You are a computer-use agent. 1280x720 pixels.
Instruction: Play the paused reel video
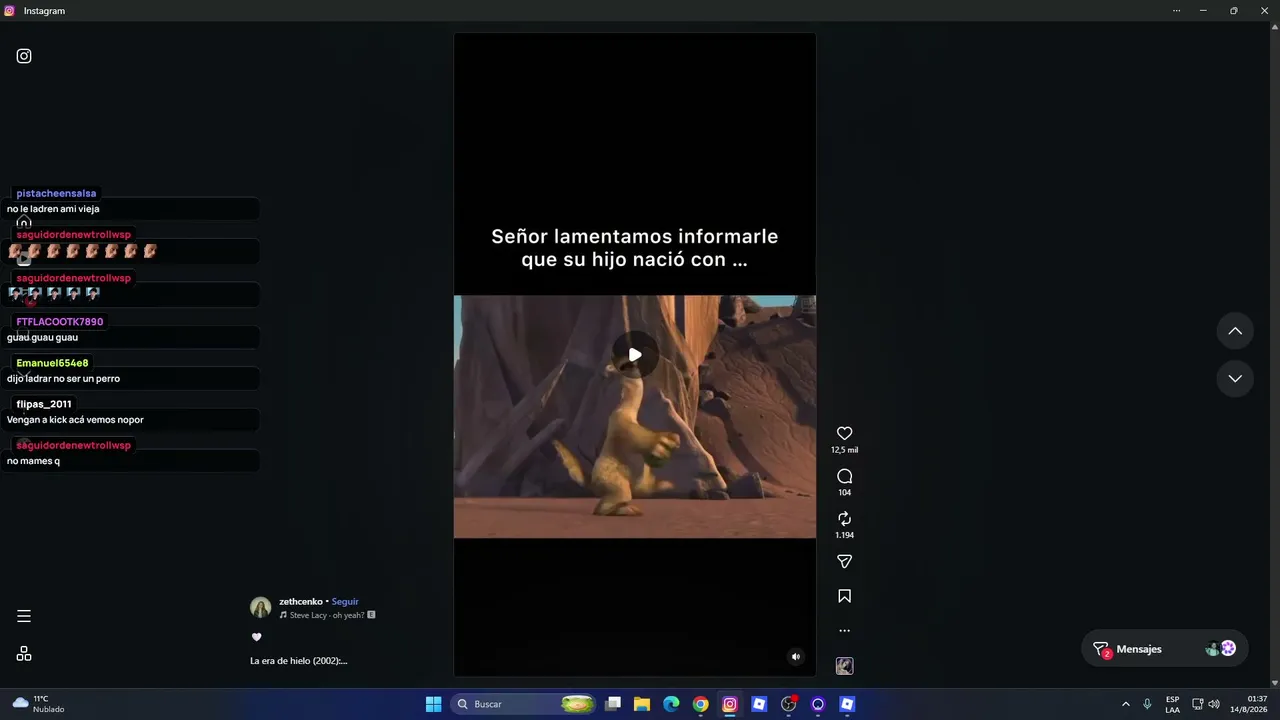[635, 355]
